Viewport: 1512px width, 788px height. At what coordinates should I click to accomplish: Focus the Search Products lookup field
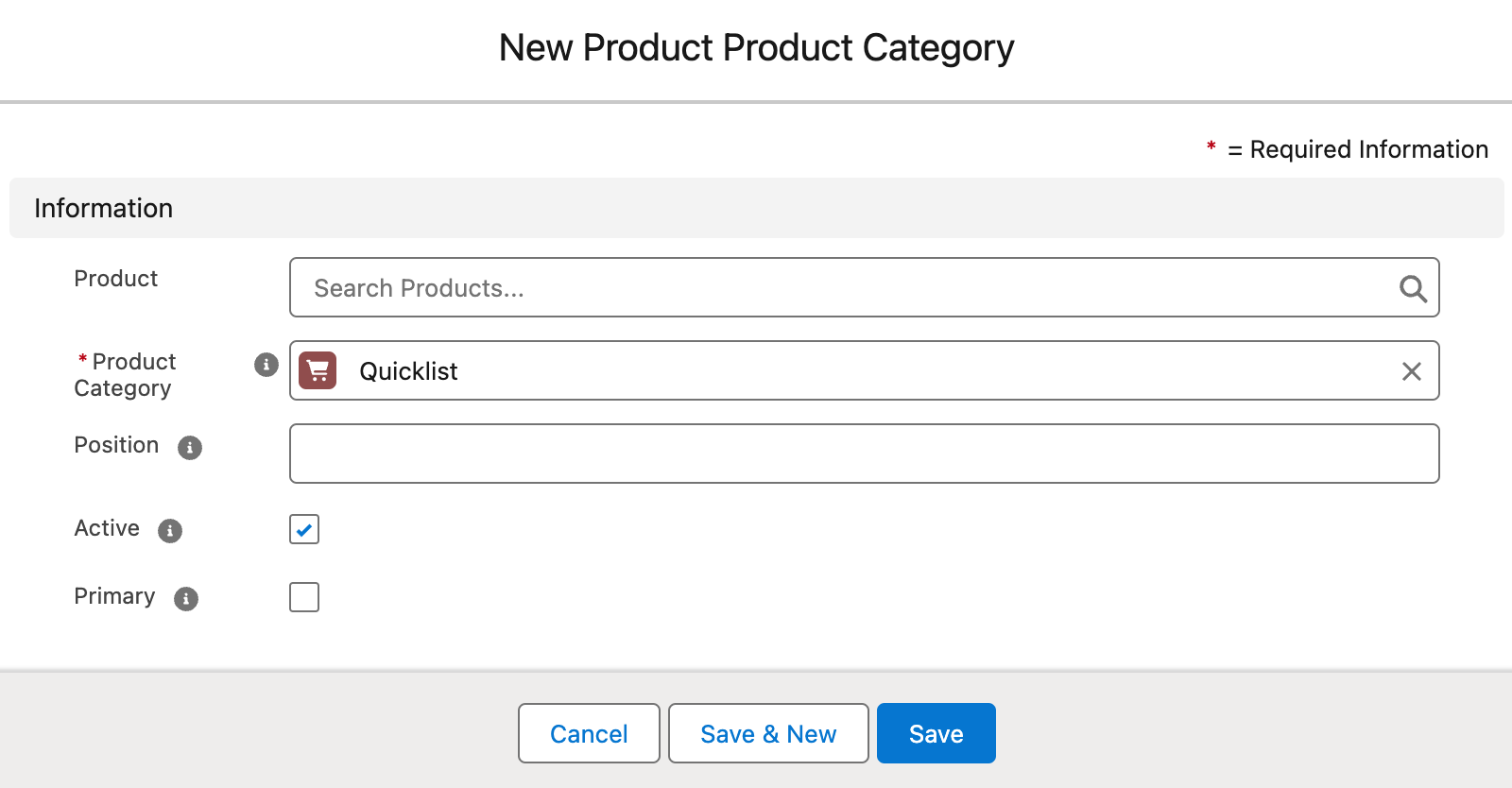[x=841, y=288]
